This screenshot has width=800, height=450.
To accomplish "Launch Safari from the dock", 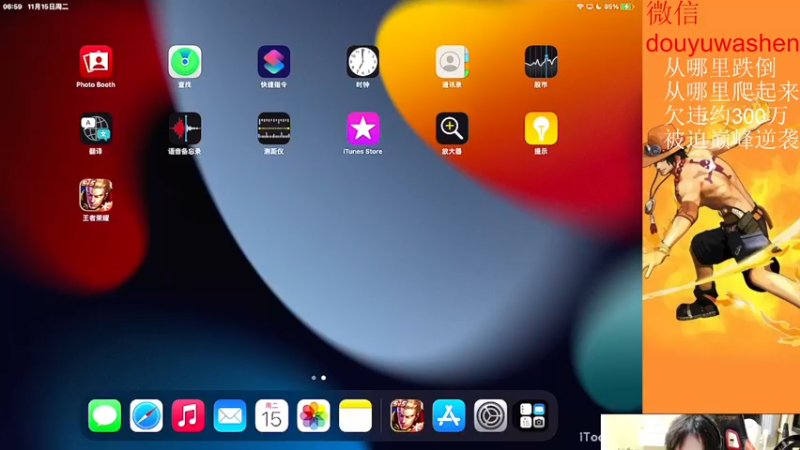I will click(146, 416).
